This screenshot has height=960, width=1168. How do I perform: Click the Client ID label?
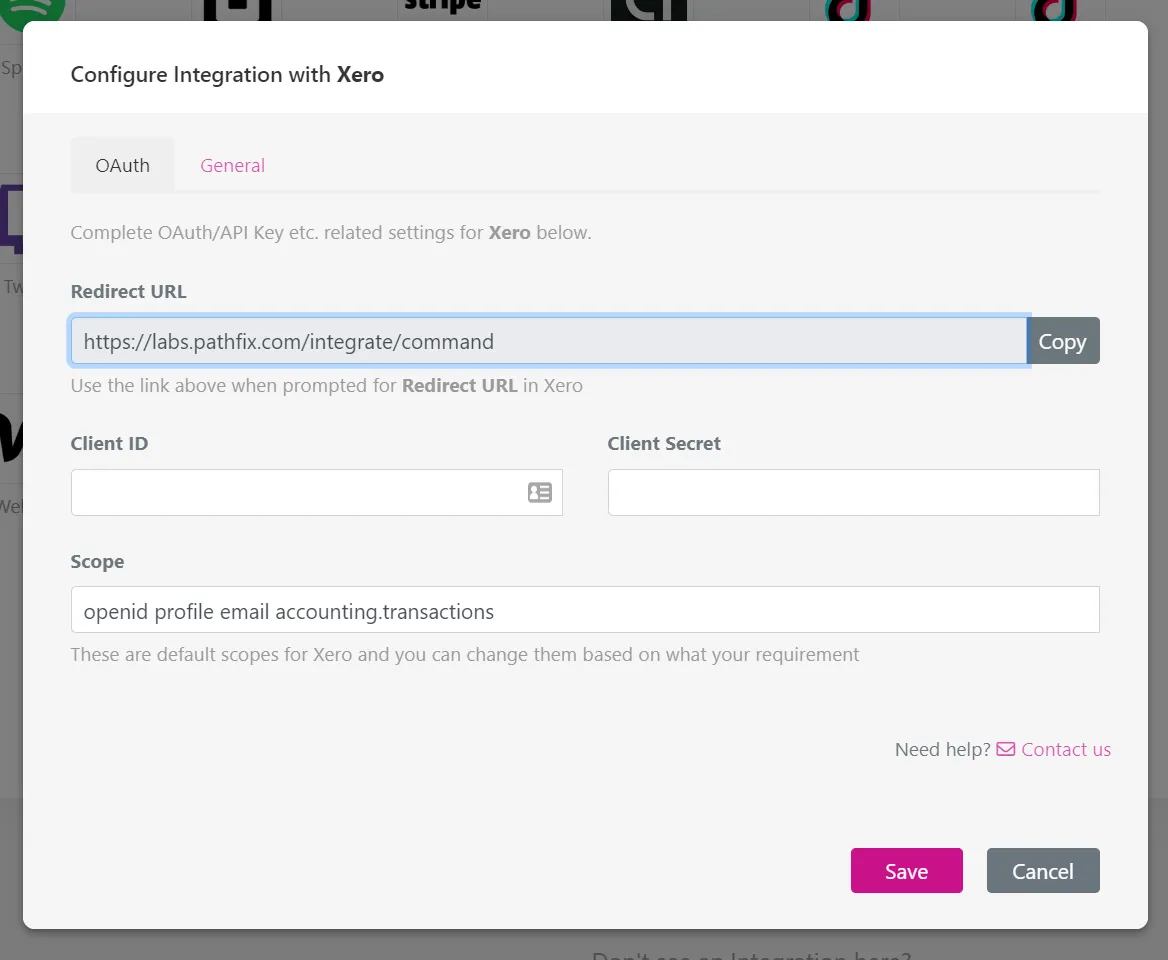110,444
